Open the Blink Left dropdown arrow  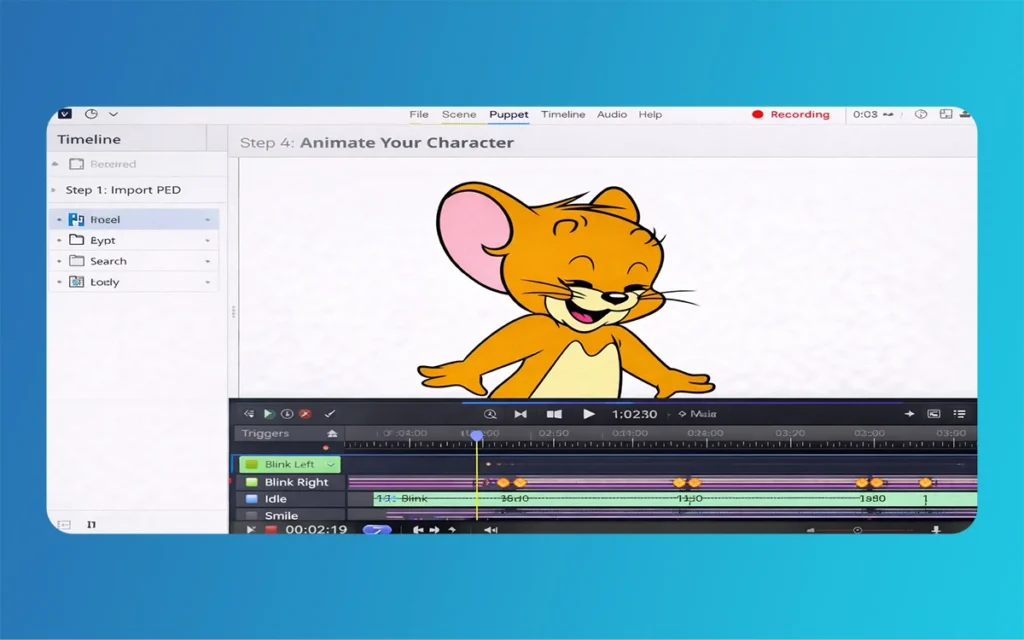point(330,465)
